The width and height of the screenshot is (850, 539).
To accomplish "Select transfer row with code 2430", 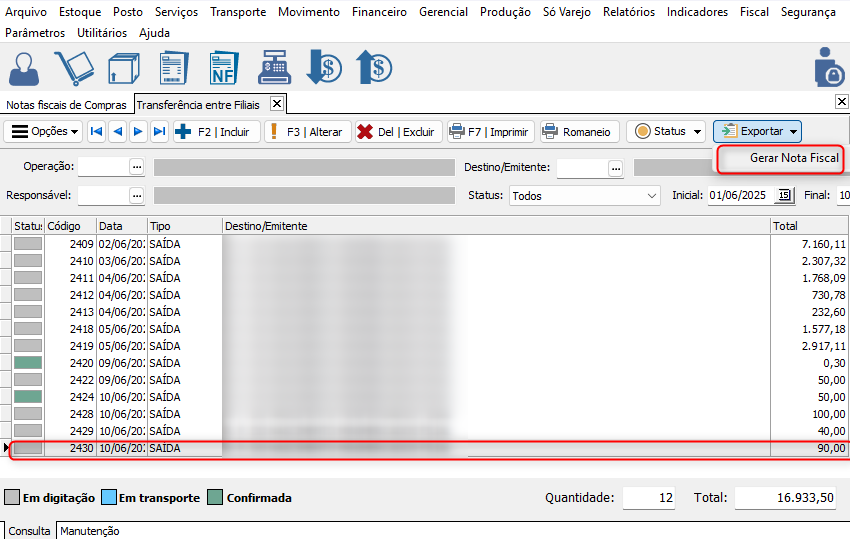I will [x=400, y=449].
